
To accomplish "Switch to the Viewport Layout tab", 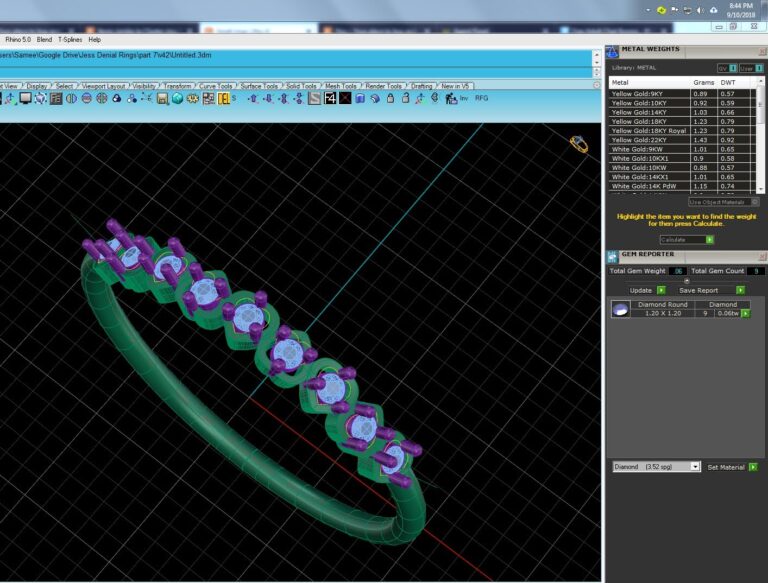I will tap(103, 86).
